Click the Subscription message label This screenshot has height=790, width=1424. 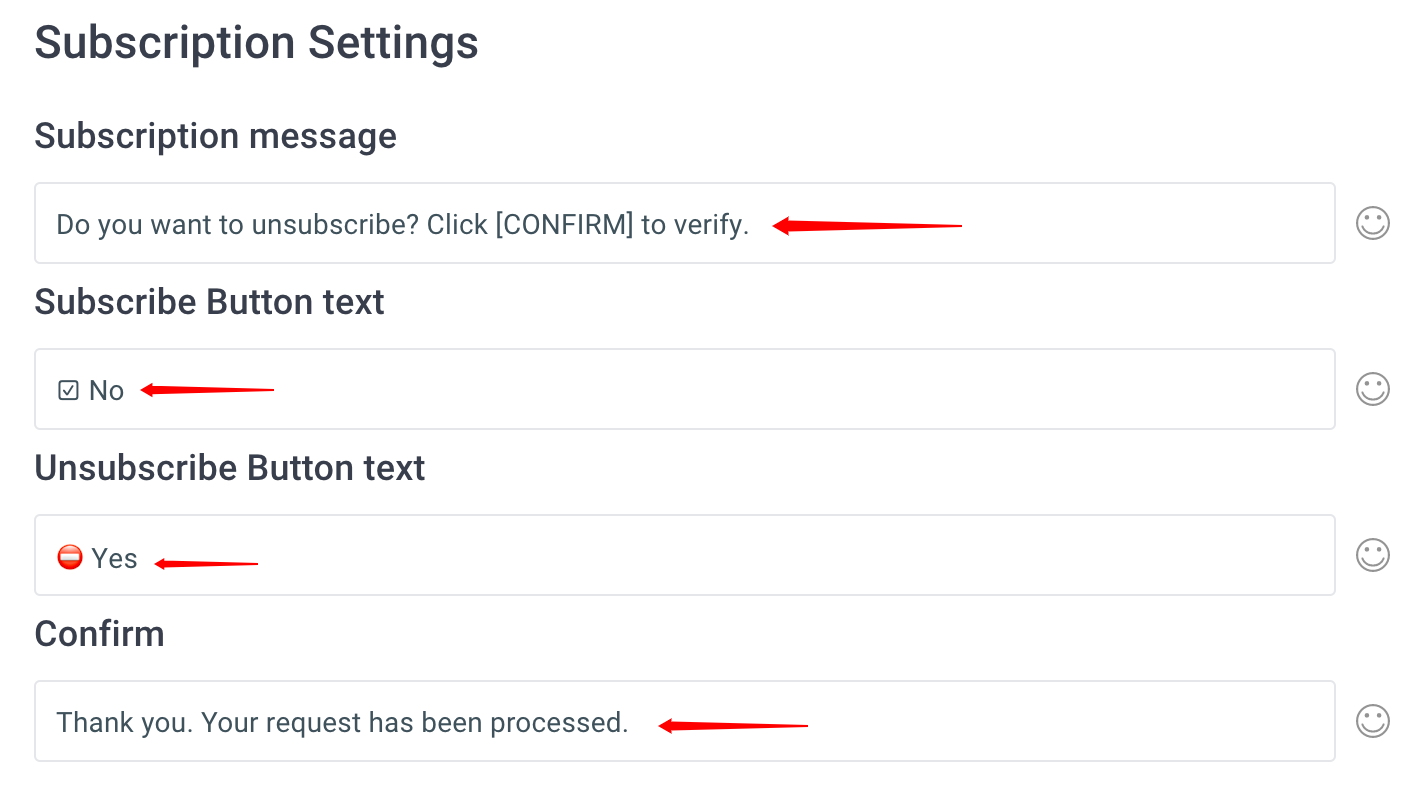click(216, 136)
